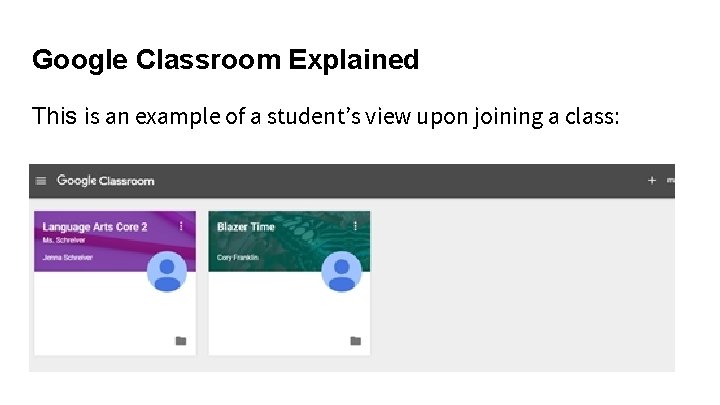Click Jenna Schreiver's profile avatar

click(x=167, y=272)
